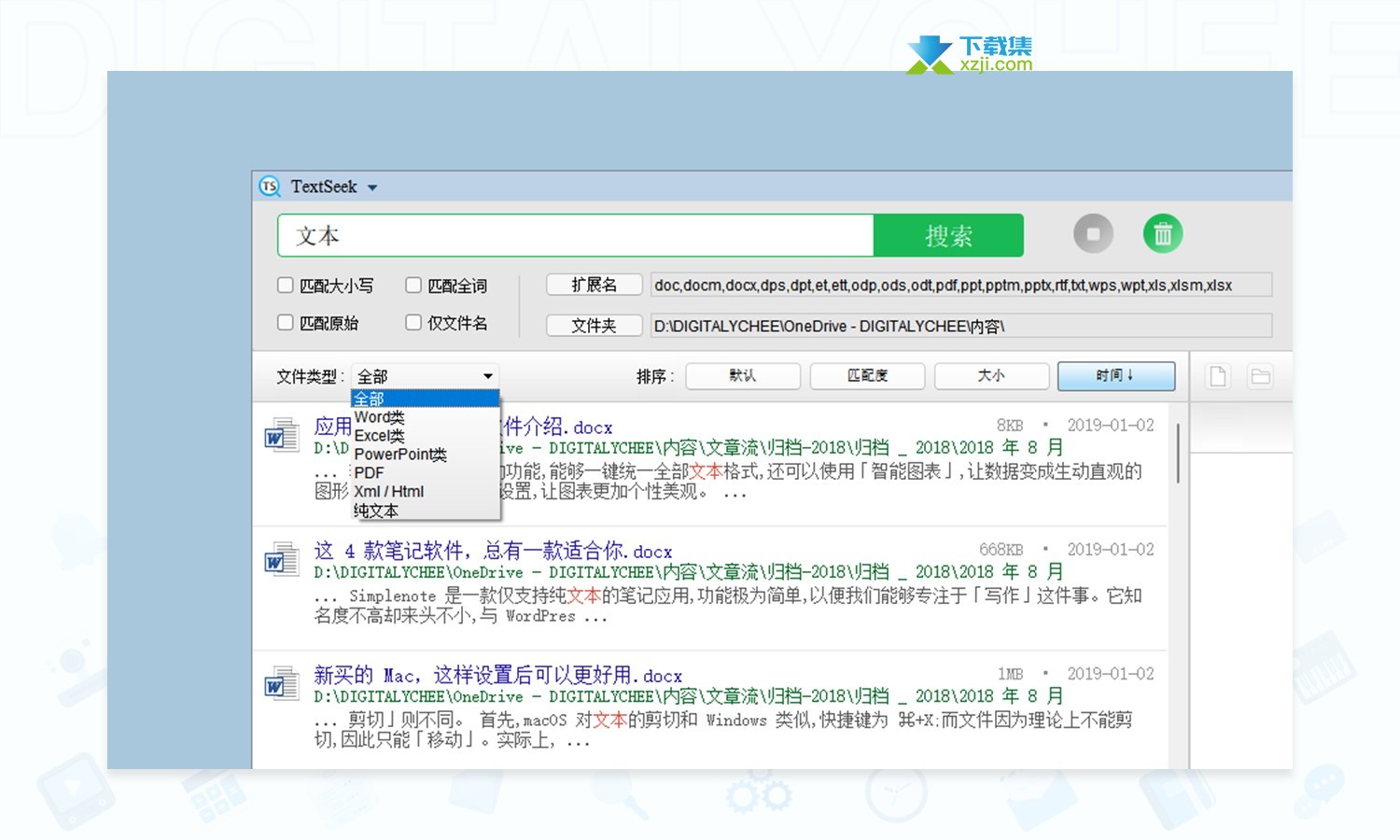Click the folder path text field
1400x840 pixels.
[x=961, y=326]
